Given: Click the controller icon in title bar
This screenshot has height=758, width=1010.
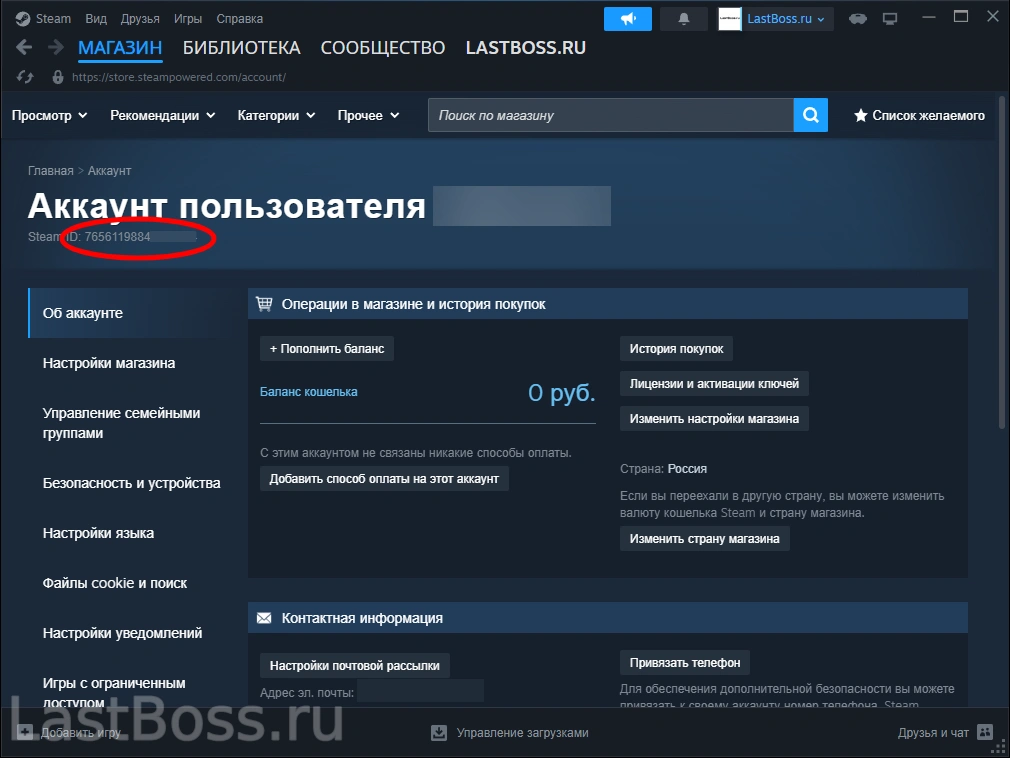Looking at the screenshot, I should (x=857, y=18).
